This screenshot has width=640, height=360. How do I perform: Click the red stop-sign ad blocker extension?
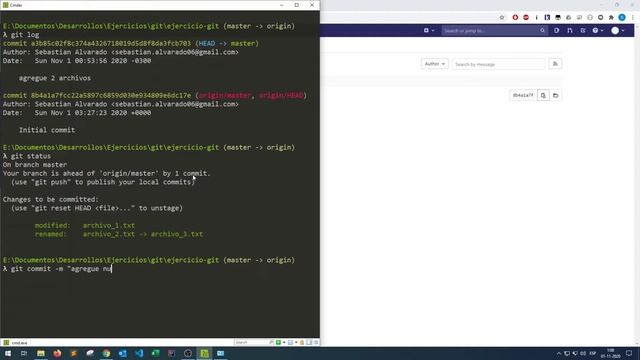526,18
